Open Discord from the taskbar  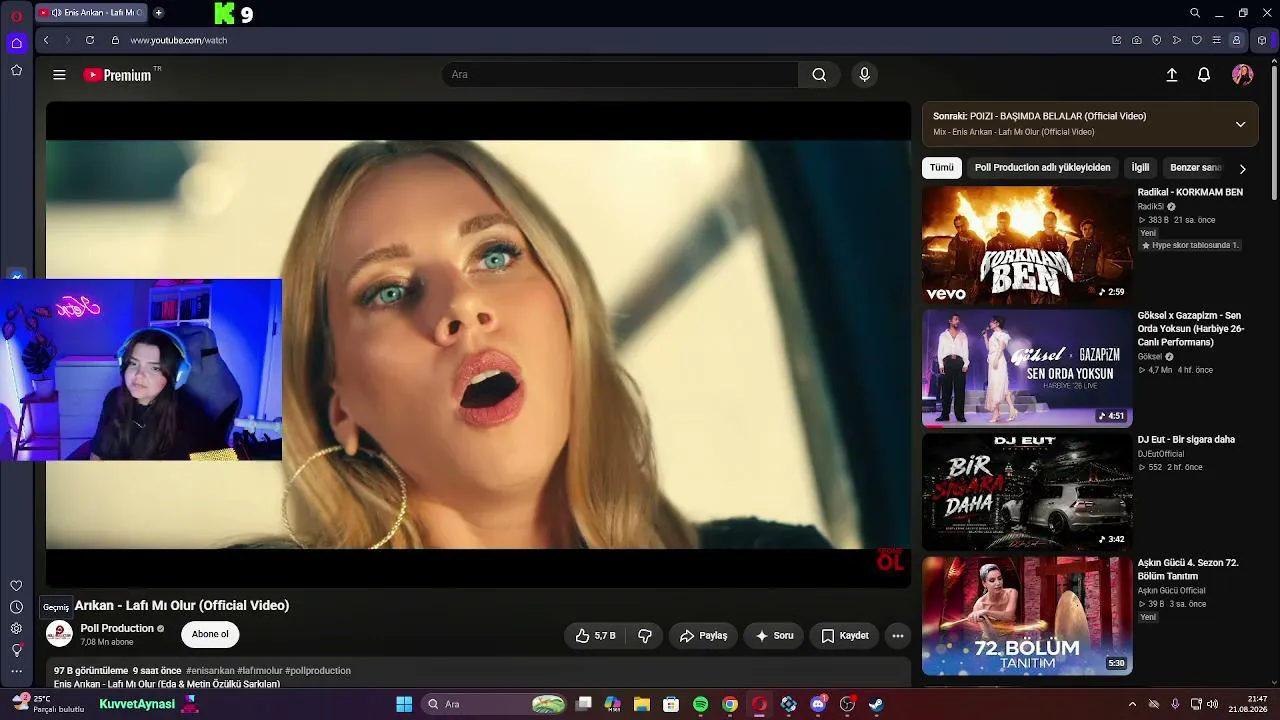(818, 704)
